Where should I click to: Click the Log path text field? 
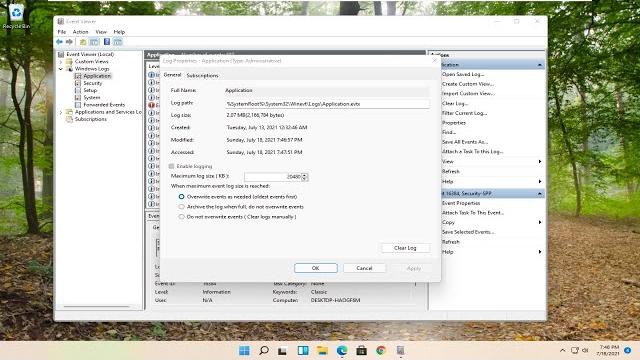pyautogui.click(x=327, y=104)
